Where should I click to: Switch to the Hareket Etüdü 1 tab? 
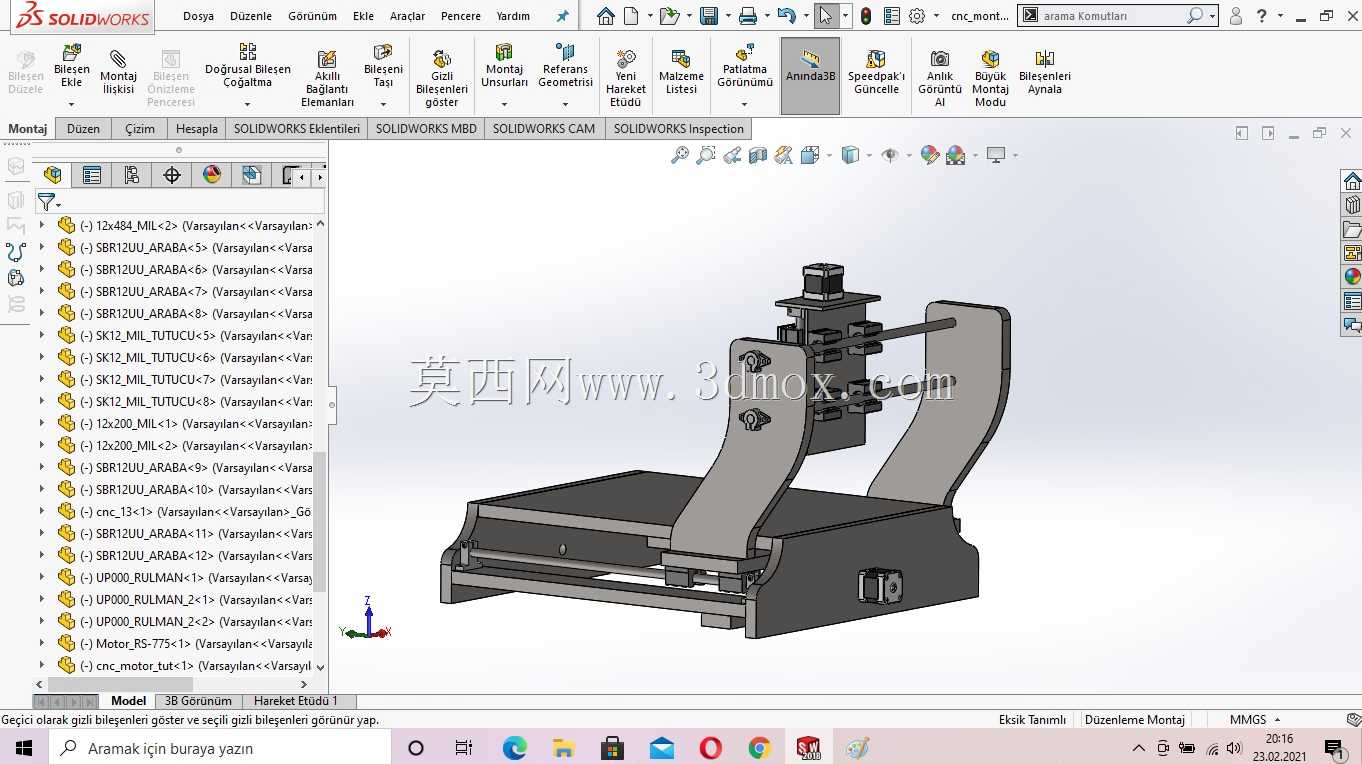[295, 701]
